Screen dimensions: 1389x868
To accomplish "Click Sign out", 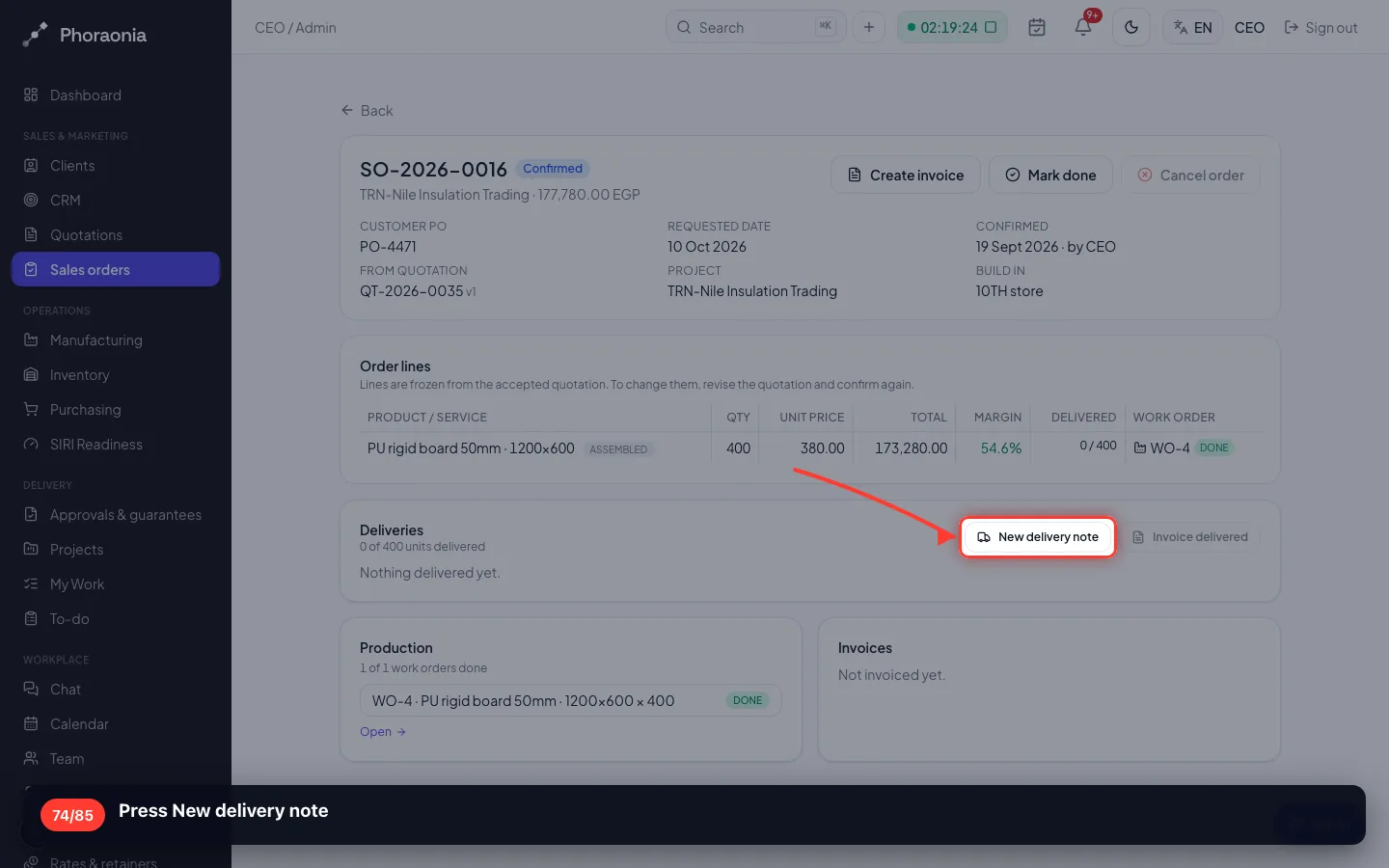I will click(1321, 28).
